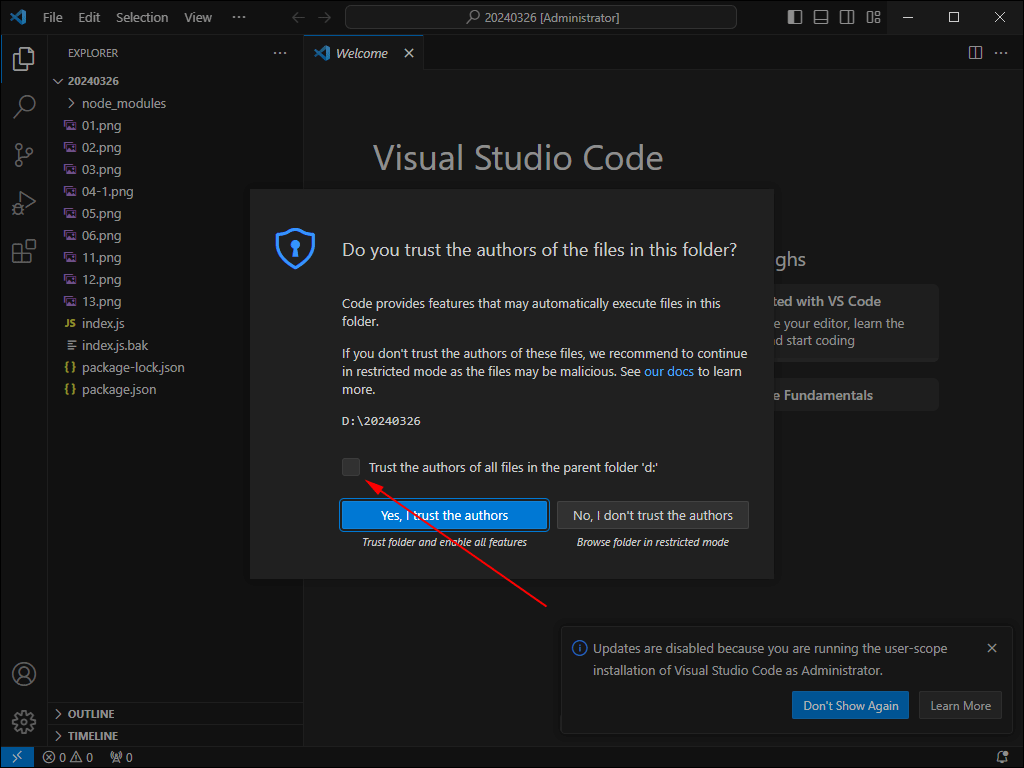Viewport: 1024px width, 768px height.
Task: Open 06.png in explorer
Action: click(x=175, y=235)
